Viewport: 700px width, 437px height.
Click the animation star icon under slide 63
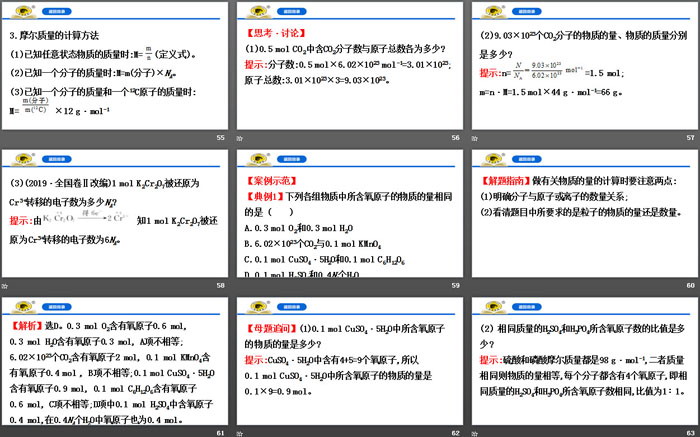point(475,433)
